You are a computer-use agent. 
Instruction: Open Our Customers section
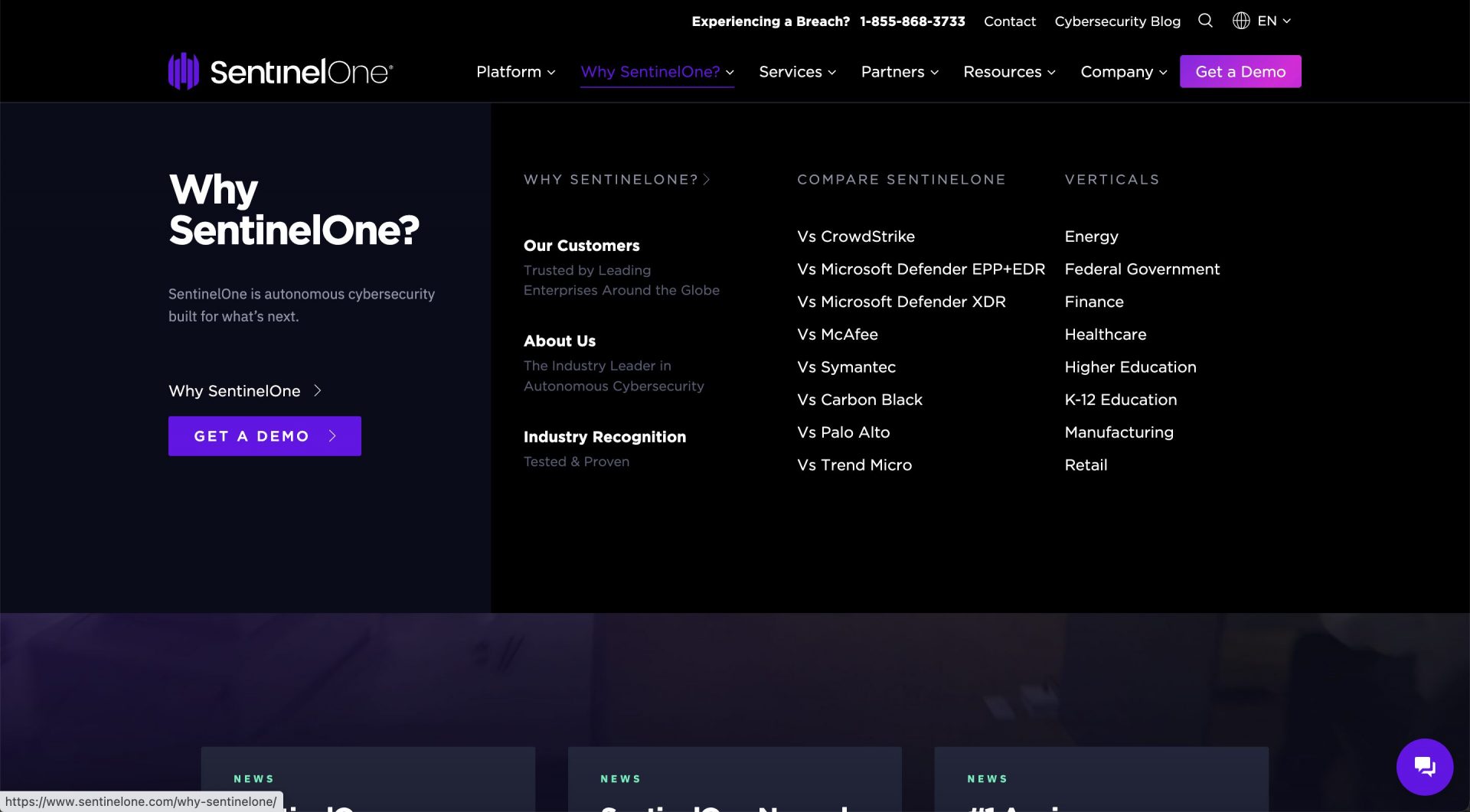pos(581,246)
